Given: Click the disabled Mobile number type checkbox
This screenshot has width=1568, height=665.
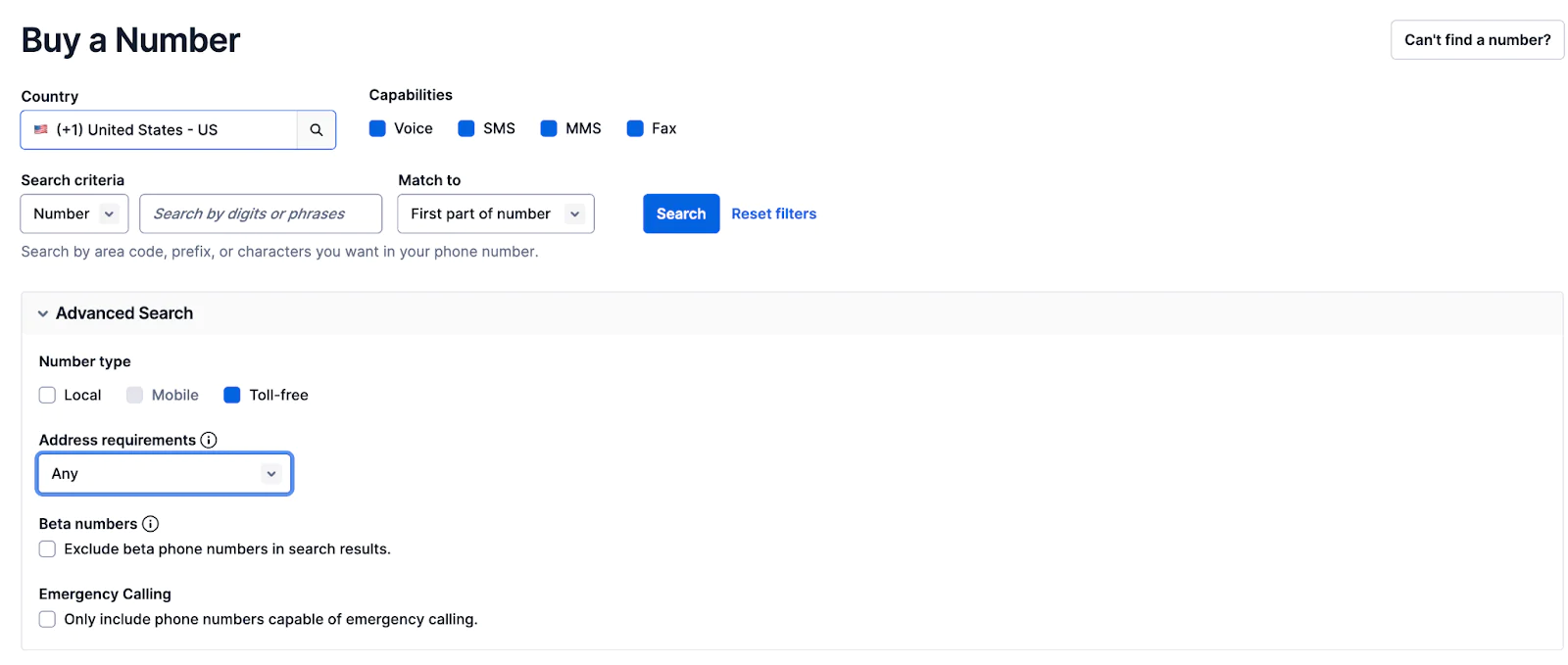Looking at the screenshot, I should (x=134, y=395).
